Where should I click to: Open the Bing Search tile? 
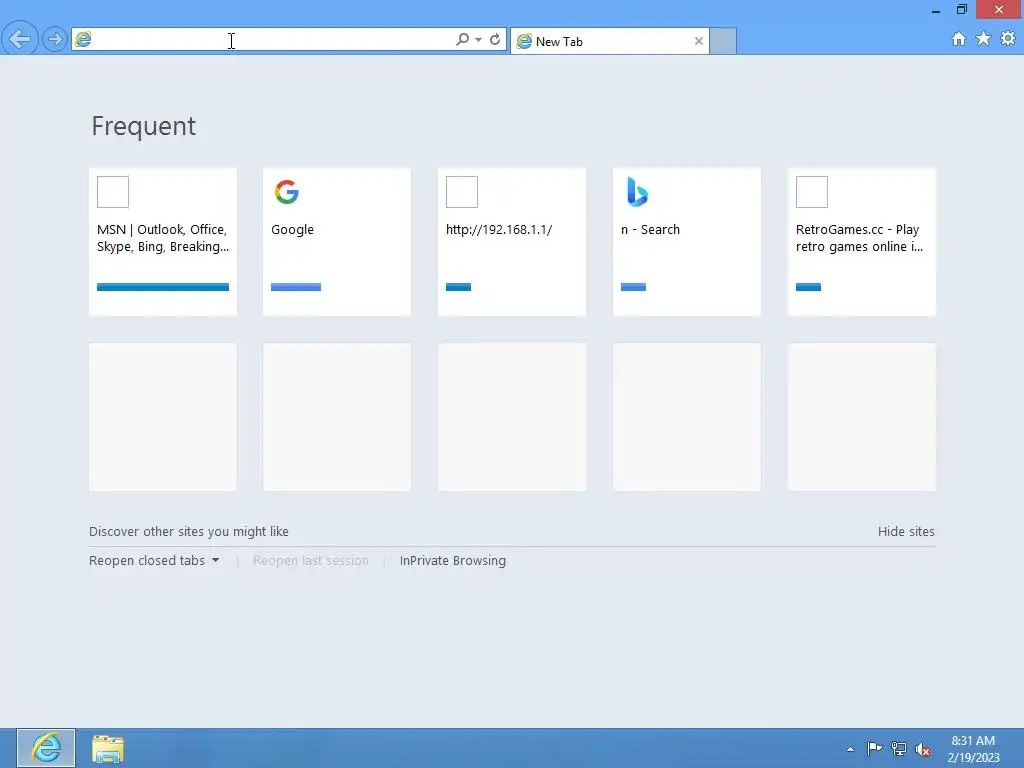(x=687, y=242)
